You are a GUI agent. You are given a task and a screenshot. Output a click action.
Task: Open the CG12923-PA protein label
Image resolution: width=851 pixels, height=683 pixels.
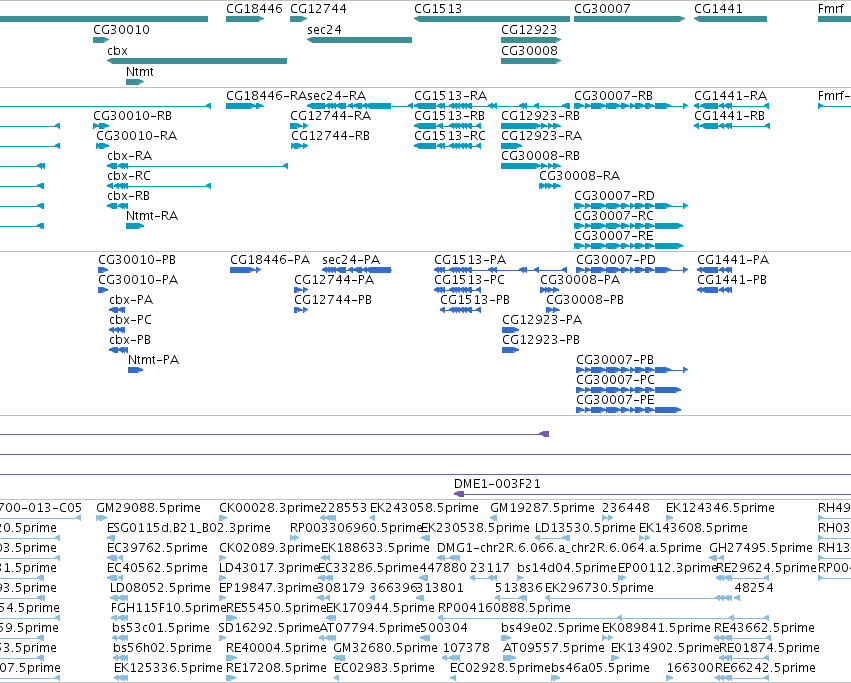542,320
